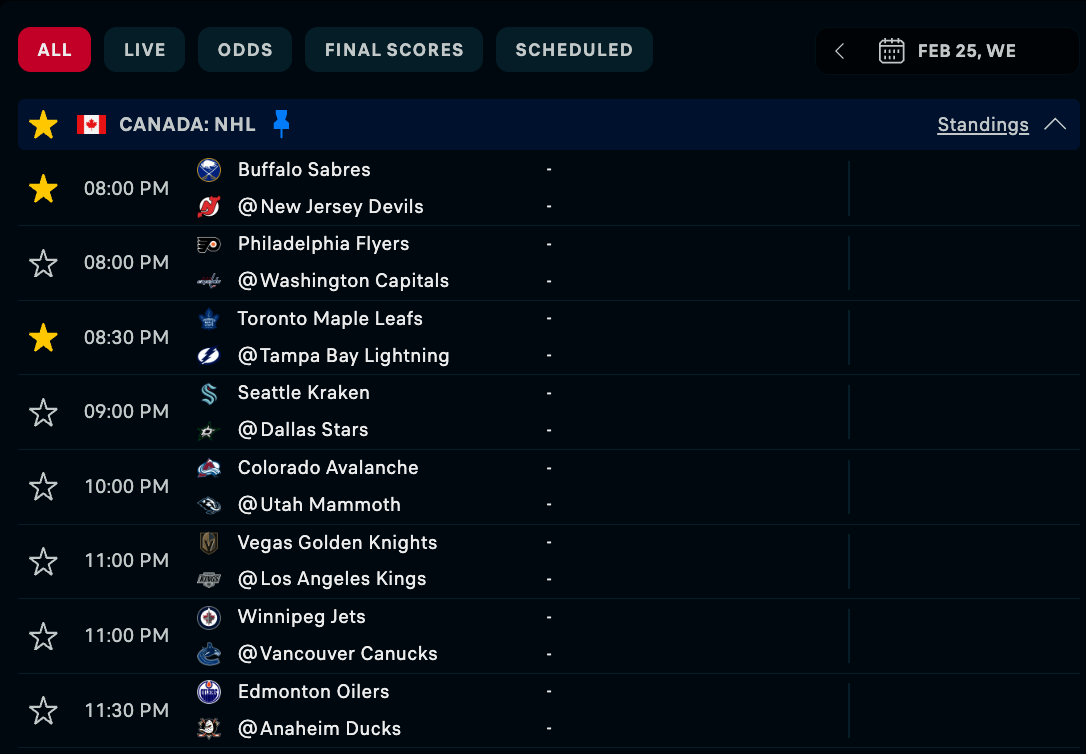The height and width of the screenshot is (754, 1086).
Task: Favorite the Flyers vs Capitals game
Action: pos(43,263)
